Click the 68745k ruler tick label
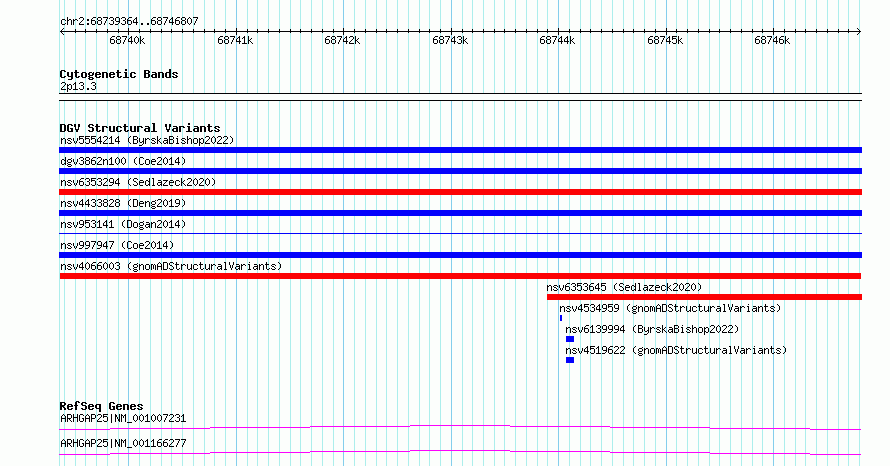The image size is (890, 466). pyautogui.click(x=665, y=41)
